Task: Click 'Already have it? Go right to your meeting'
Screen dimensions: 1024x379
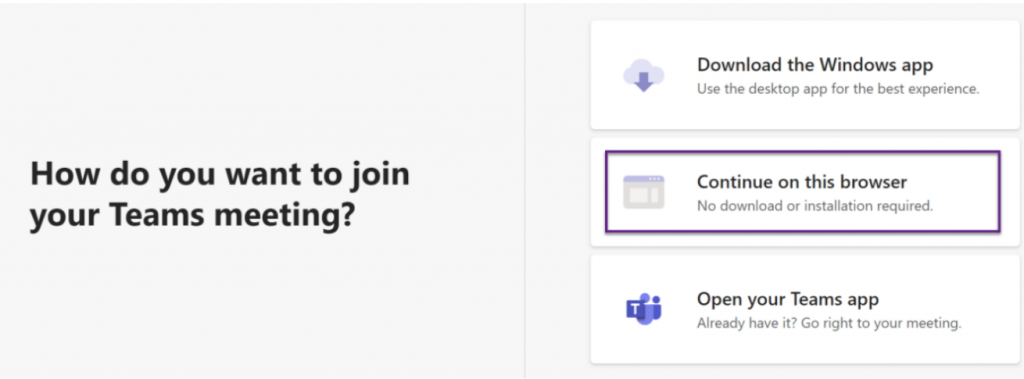Action: pos(829,323)
